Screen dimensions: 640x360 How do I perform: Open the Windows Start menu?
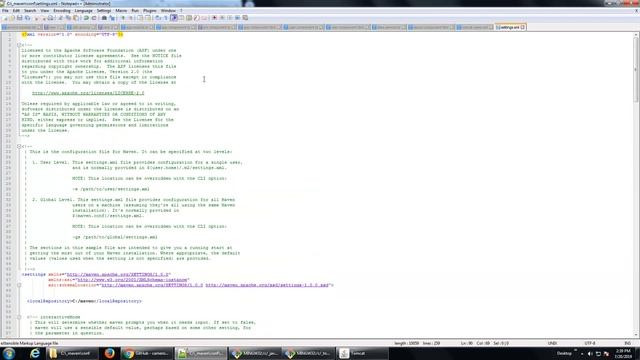pyautogui.click(x=9, y=353)
